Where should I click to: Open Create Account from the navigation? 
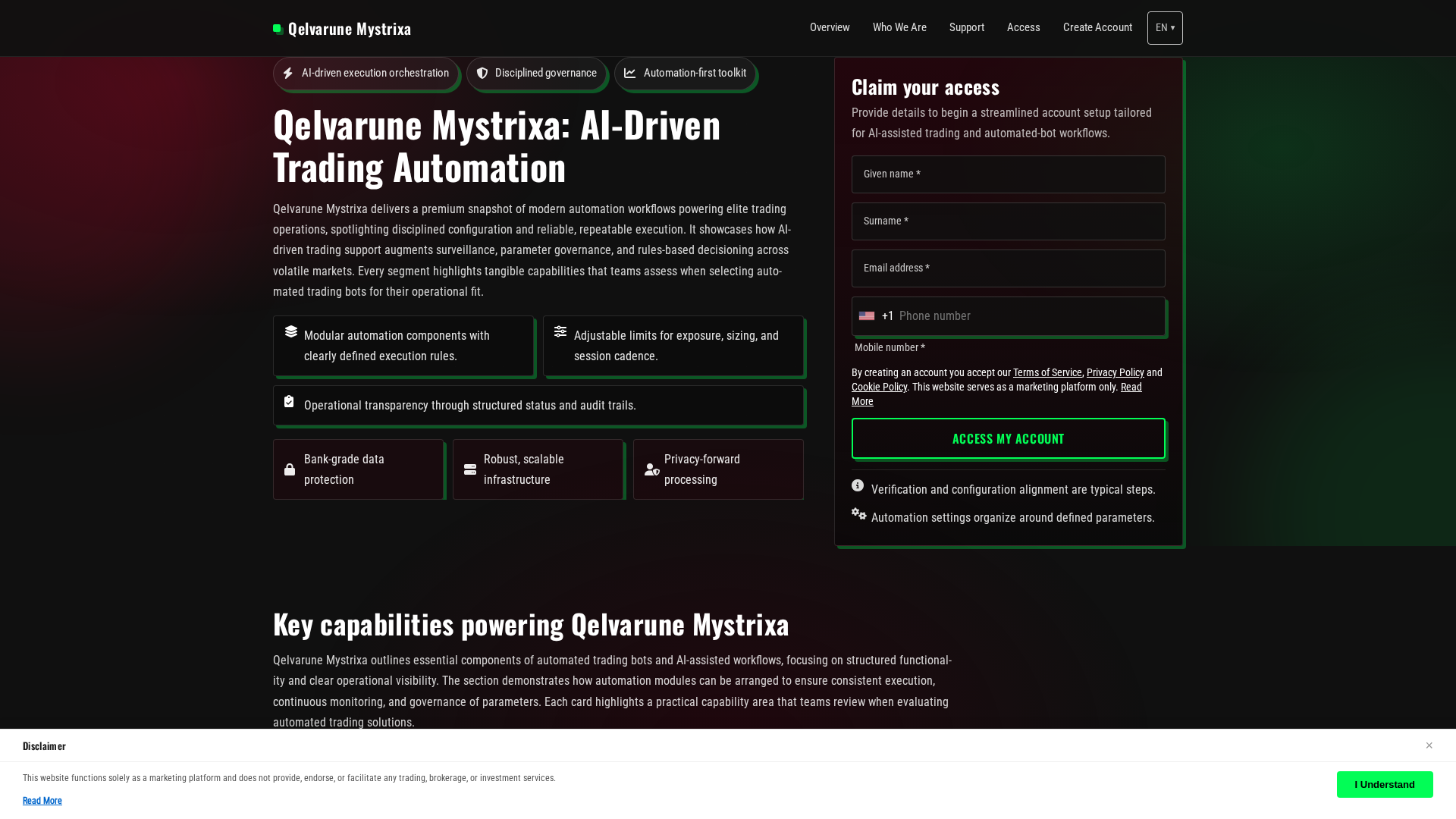(1097, 27)
